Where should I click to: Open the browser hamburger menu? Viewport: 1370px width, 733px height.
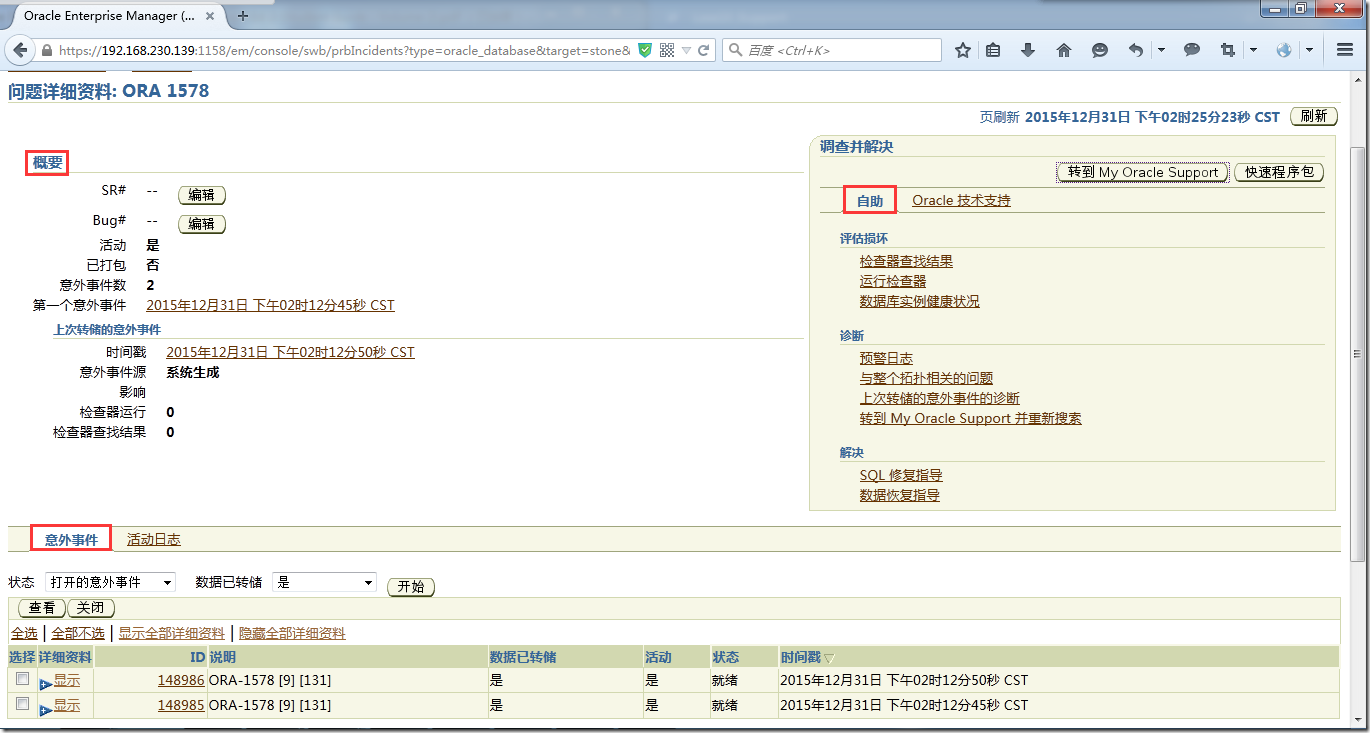(x=1345, y=50)
